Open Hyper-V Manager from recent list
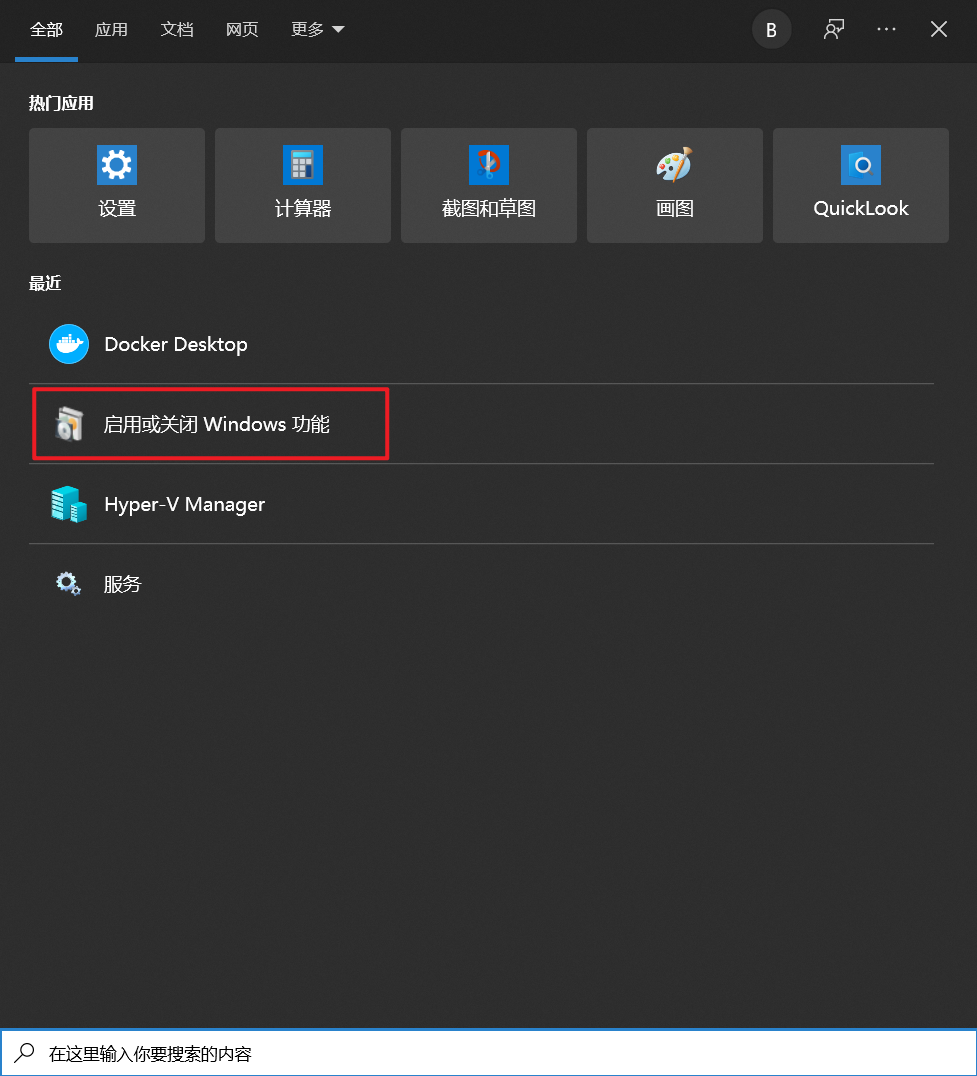 [481, 504]
